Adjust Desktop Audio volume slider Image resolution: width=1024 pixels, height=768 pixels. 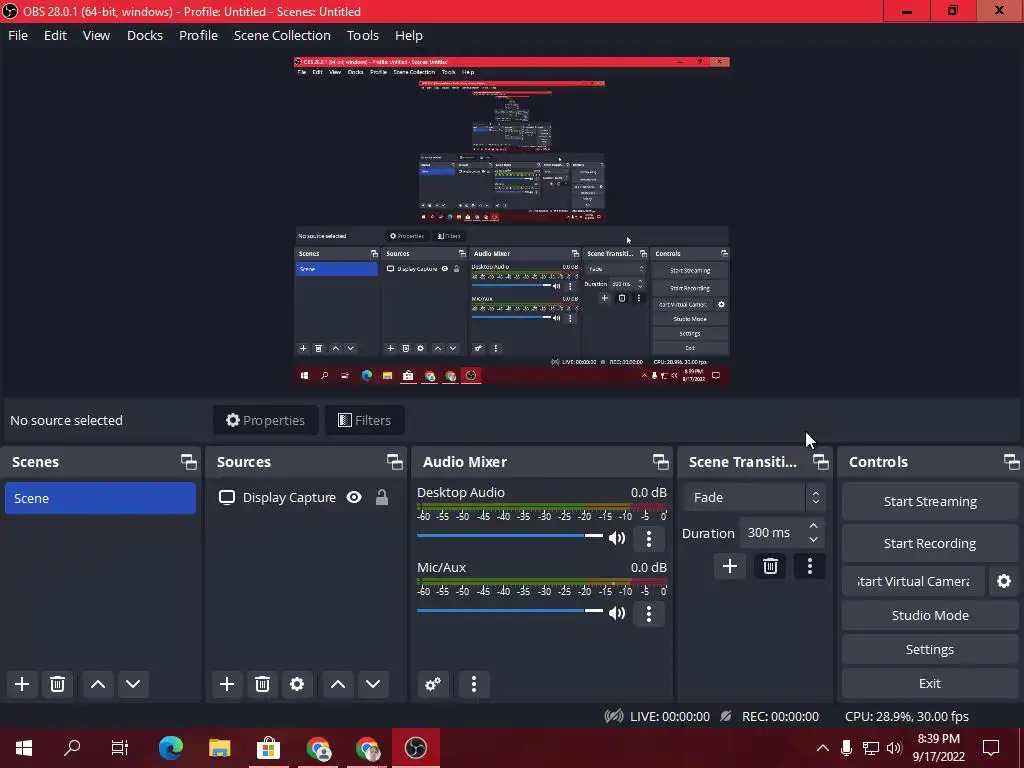pos(510,536)
